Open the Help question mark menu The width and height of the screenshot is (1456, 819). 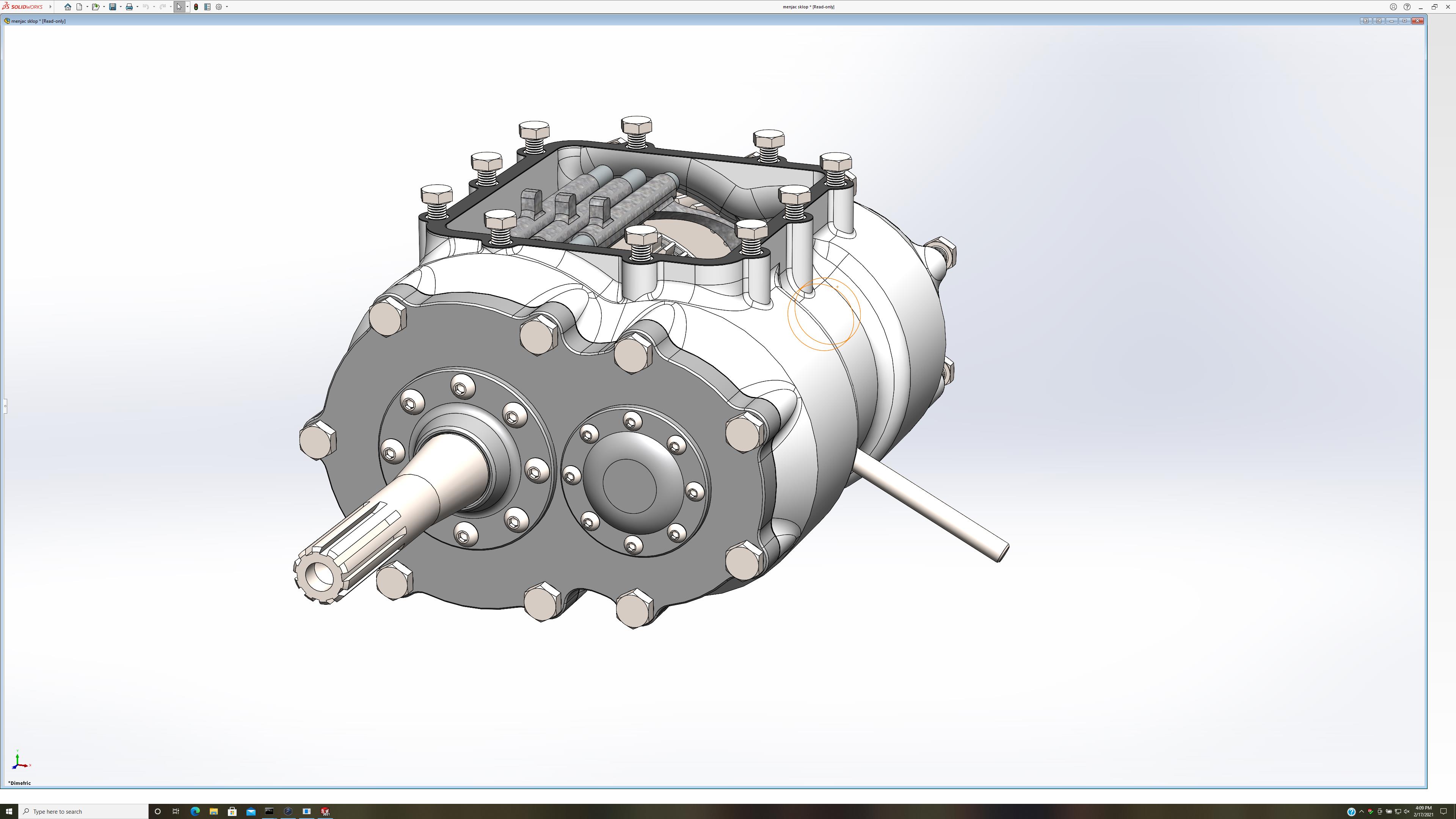coord(1407,7)
